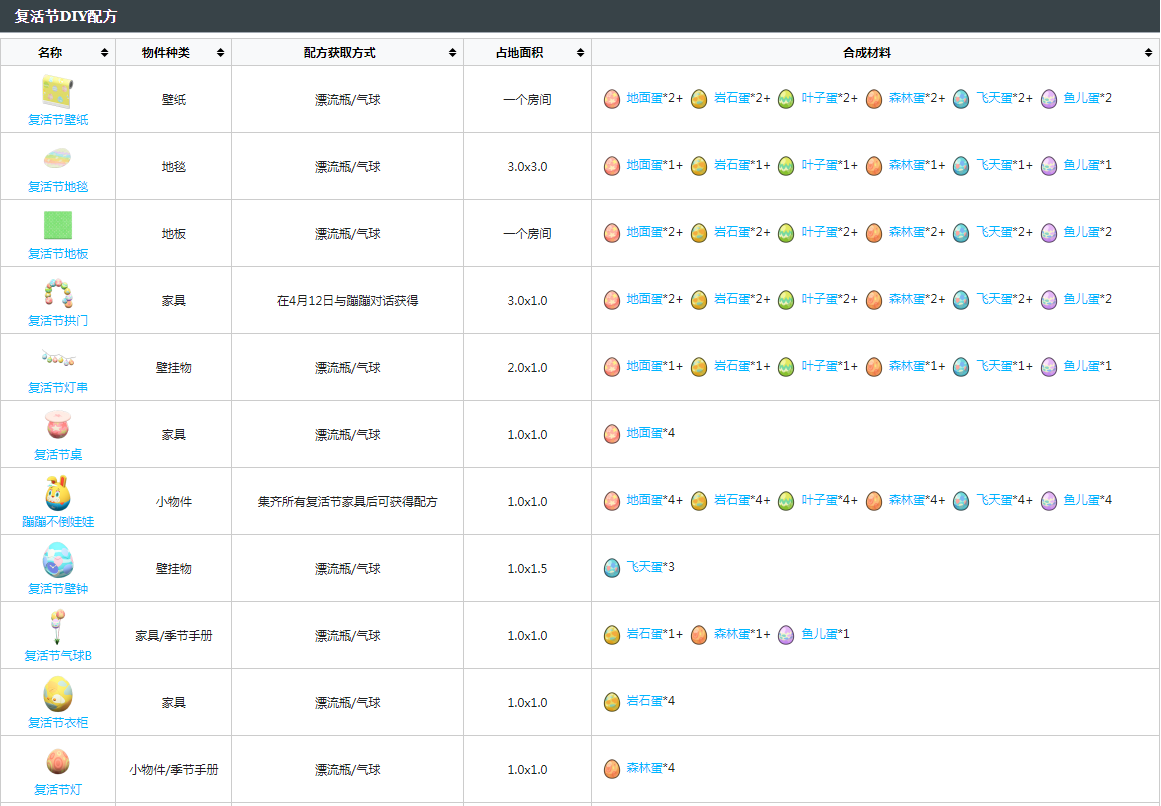Click the 复活节气球B balloon icon
Image resolution: width=1161 pixels, height=806 pixels.
[x=58, y=627]
